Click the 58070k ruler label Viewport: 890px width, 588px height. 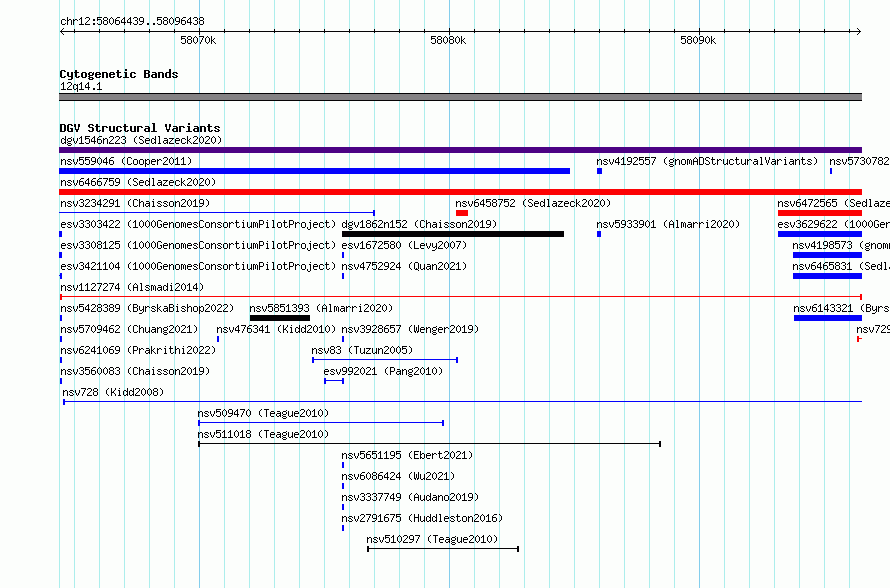coord(198,40)
